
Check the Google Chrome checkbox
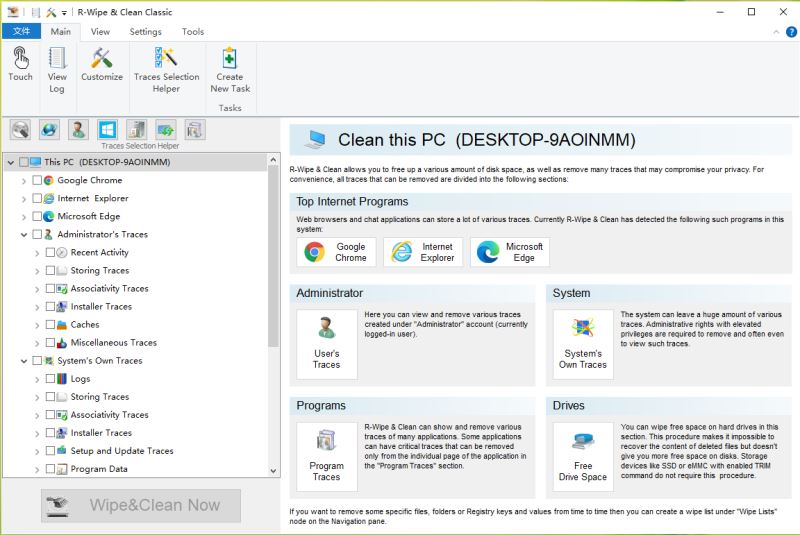[x=37, y=180]
